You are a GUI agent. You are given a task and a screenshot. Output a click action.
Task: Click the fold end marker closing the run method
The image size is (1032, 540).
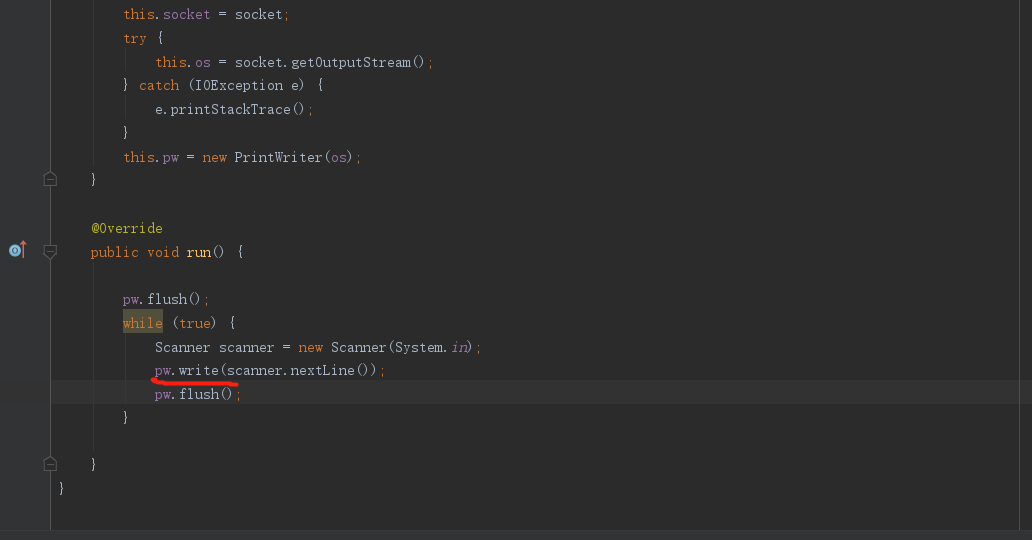pos(50,464)
